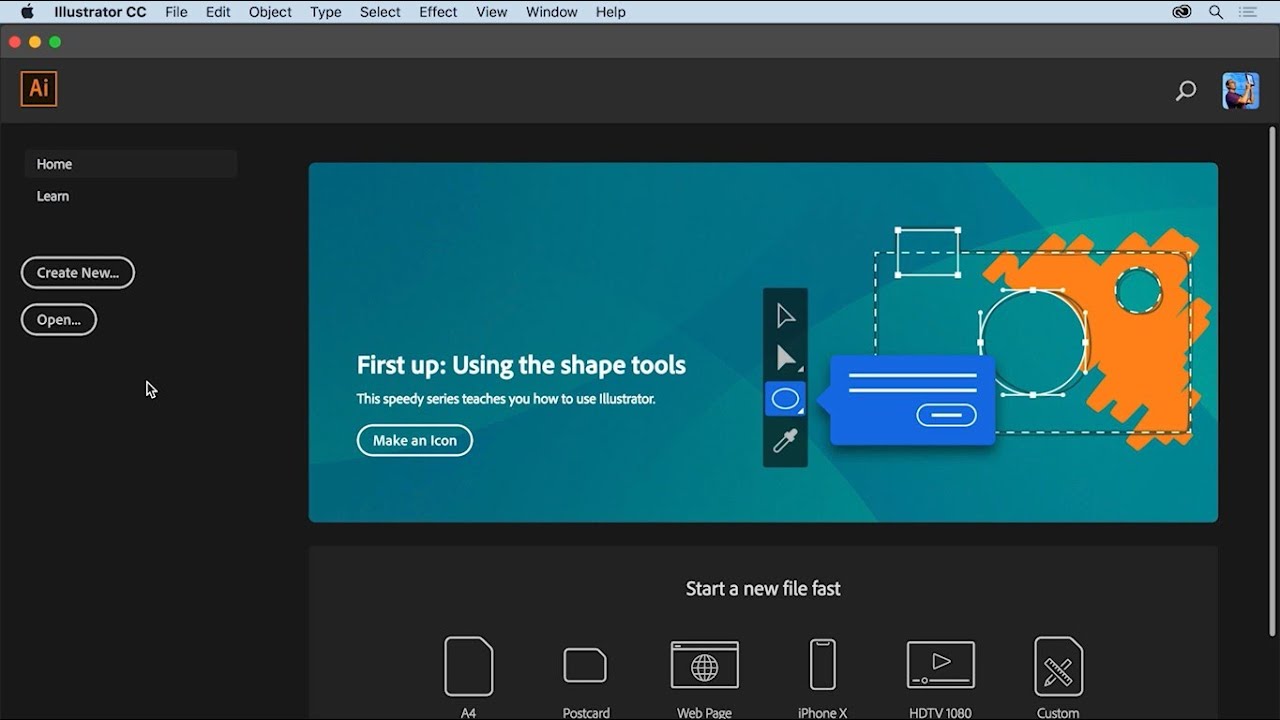This screenshot has height=720, width=1280.
Task: Open the Window menu
Action: point(551,12)
